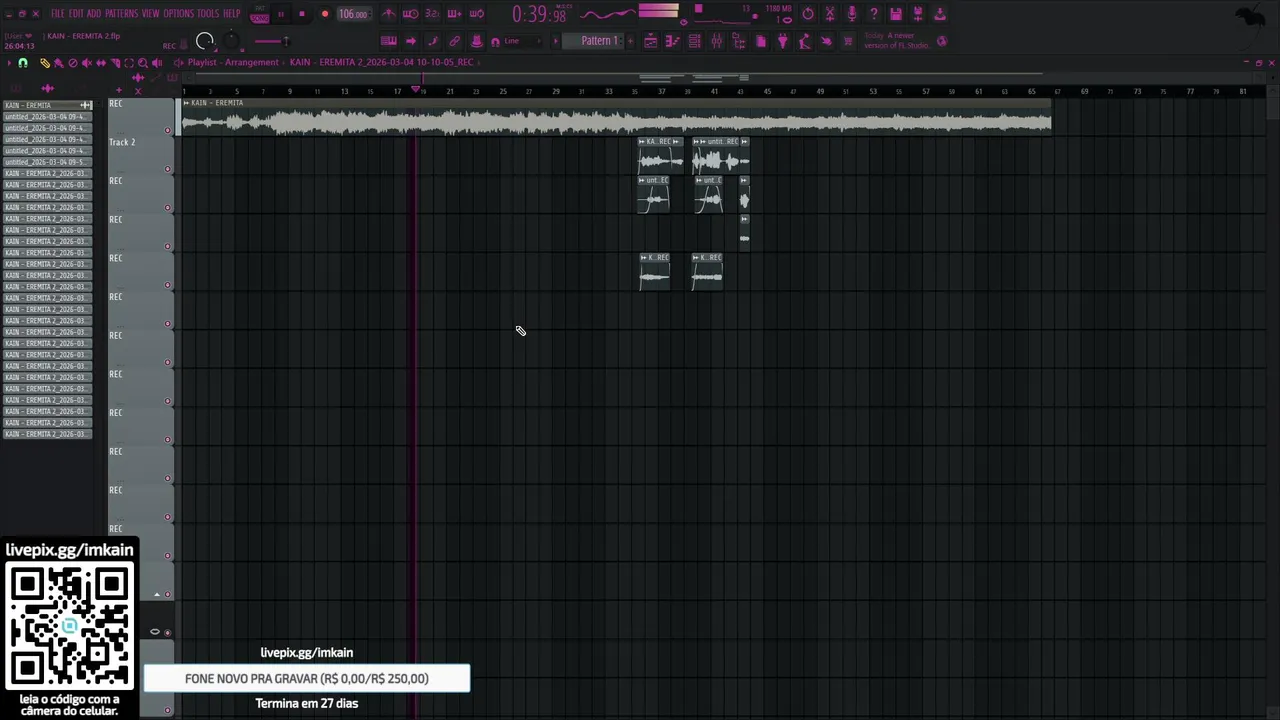1280x720 pixels.
Task: Select the mute tool in Playlist
Action: 87,62
